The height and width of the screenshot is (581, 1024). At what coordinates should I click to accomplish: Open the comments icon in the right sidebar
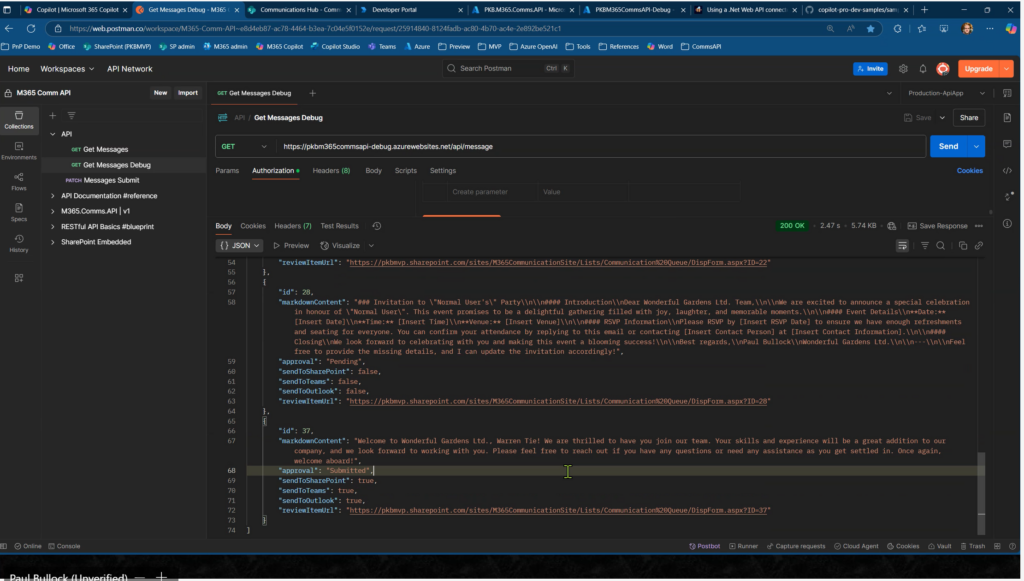[1007, 144]
